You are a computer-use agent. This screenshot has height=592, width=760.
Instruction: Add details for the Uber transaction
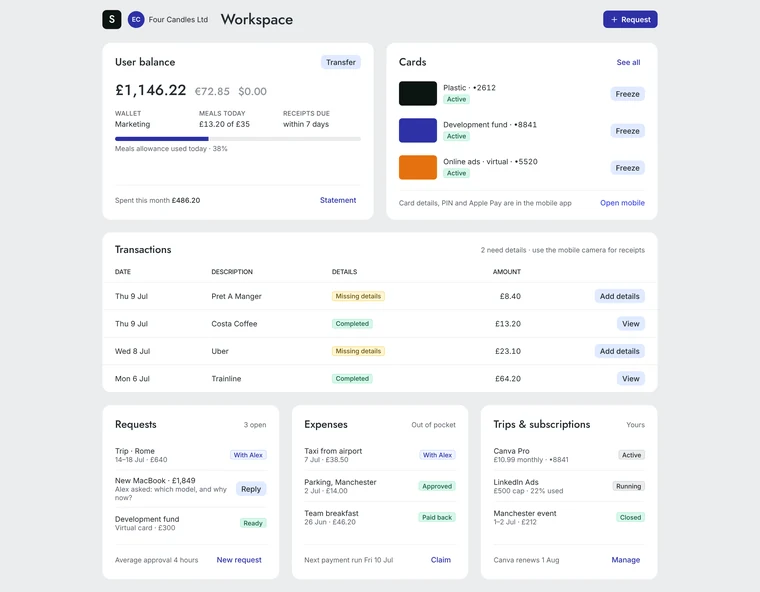coord(619,351)
